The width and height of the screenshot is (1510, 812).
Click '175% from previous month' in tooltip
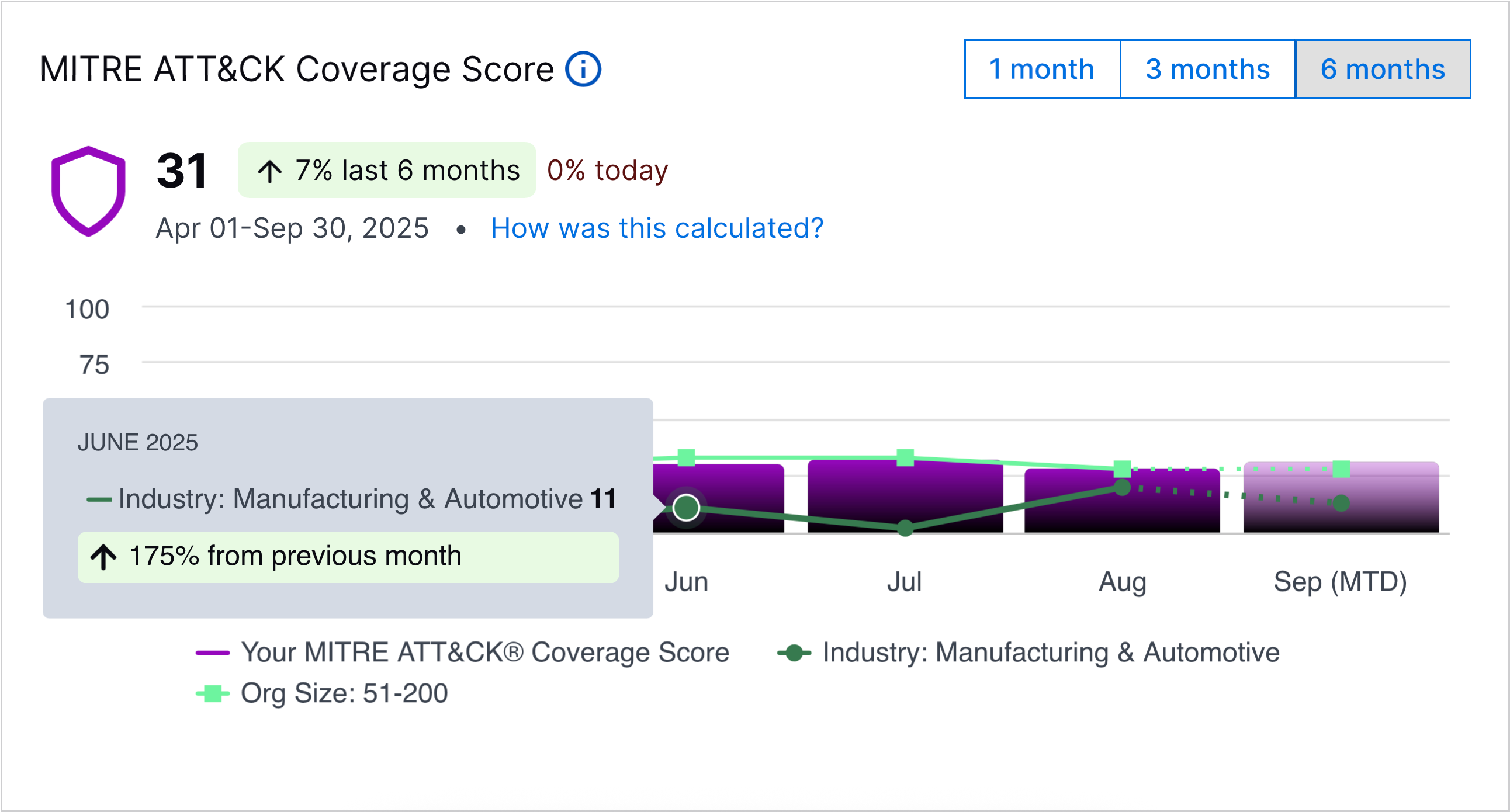pos(348,557)
